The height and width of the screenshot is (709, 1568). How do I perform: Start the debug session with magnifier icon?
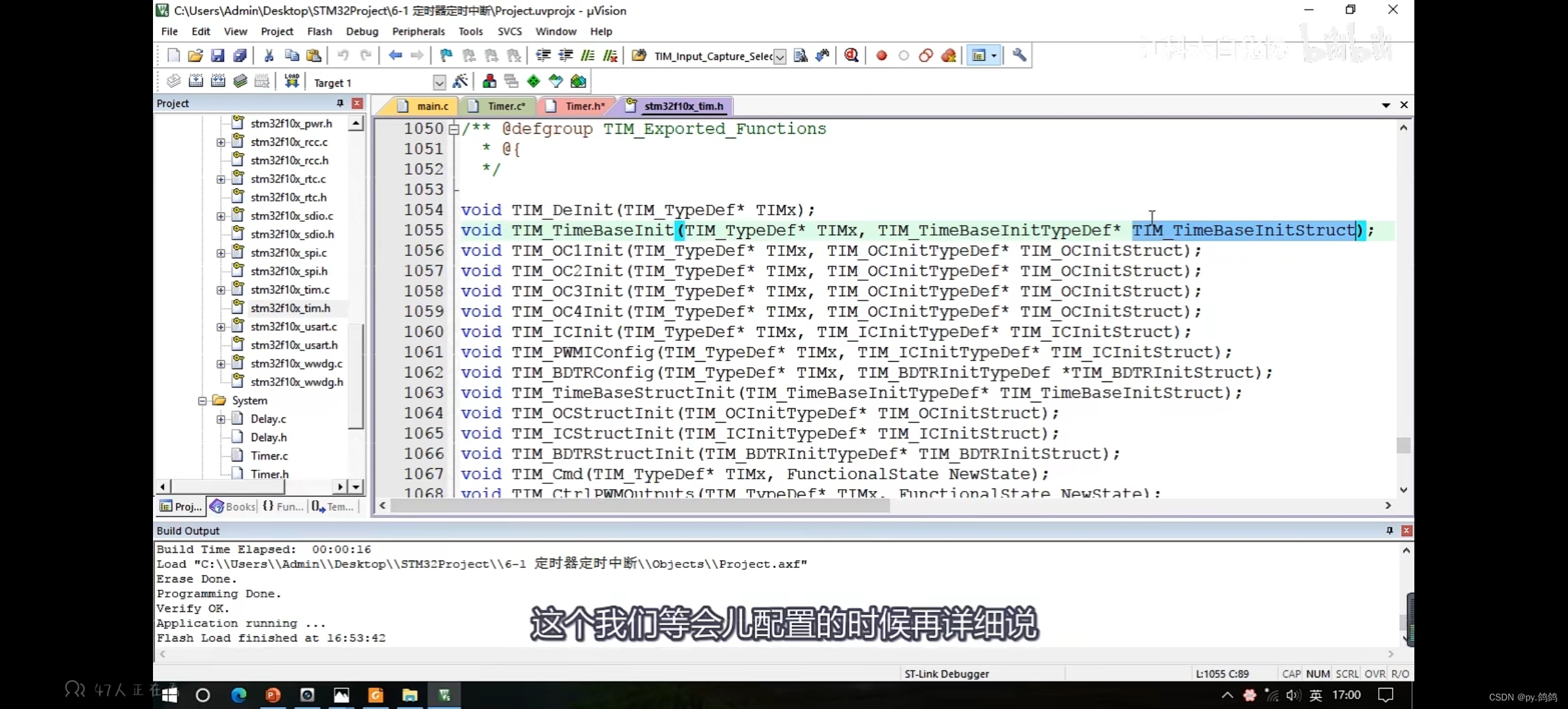(x=852, y=56)
